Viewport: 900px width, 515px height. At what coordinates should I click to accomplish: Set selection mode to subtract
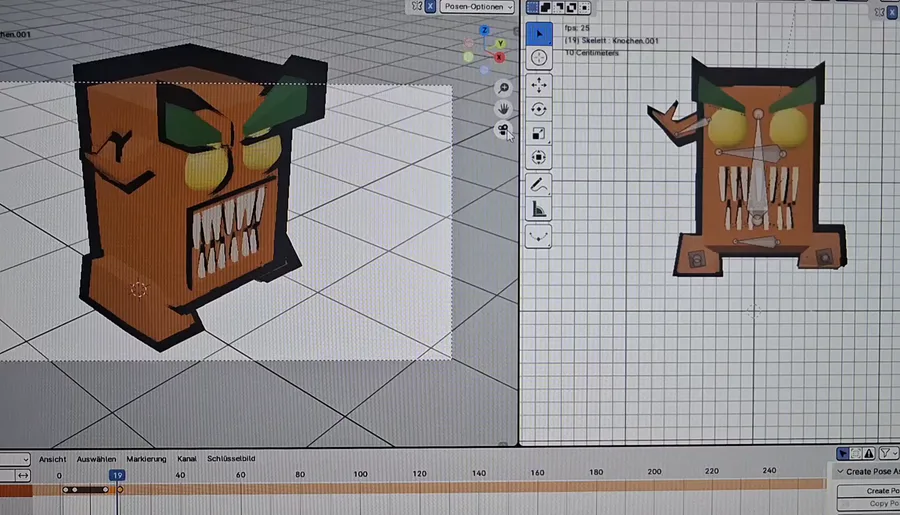[x=558, y=7]
